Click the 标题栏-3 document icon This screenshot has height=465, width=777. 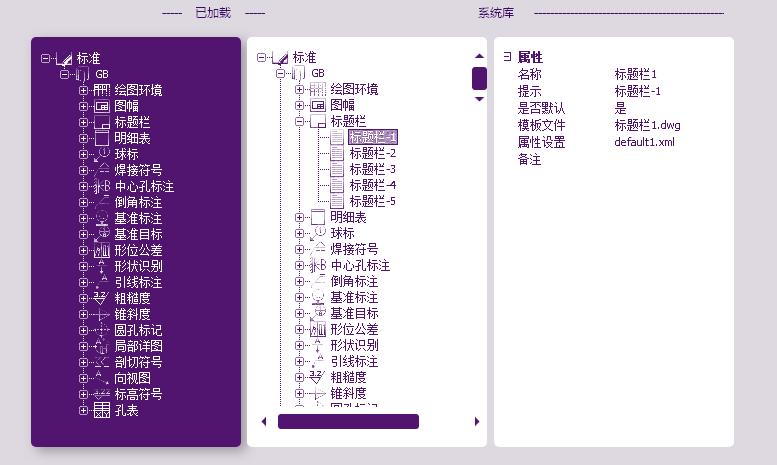(337, 169)
